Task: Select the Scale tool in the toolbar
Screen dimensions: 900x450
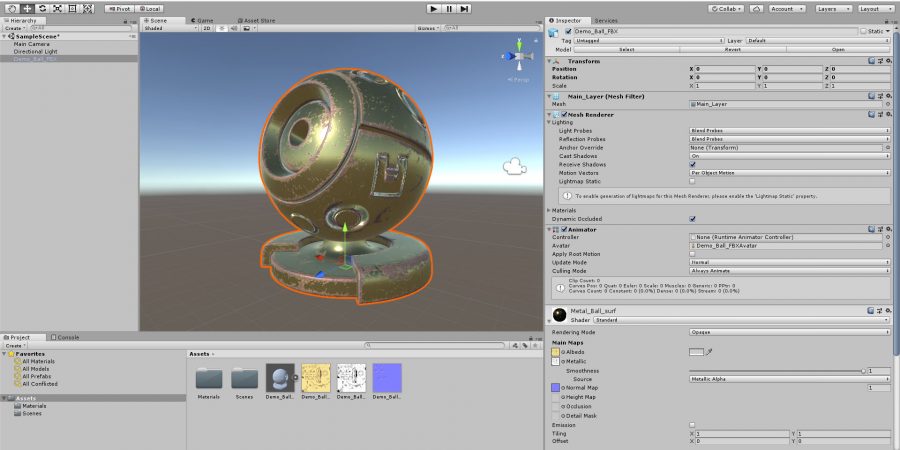Action: 58,8
